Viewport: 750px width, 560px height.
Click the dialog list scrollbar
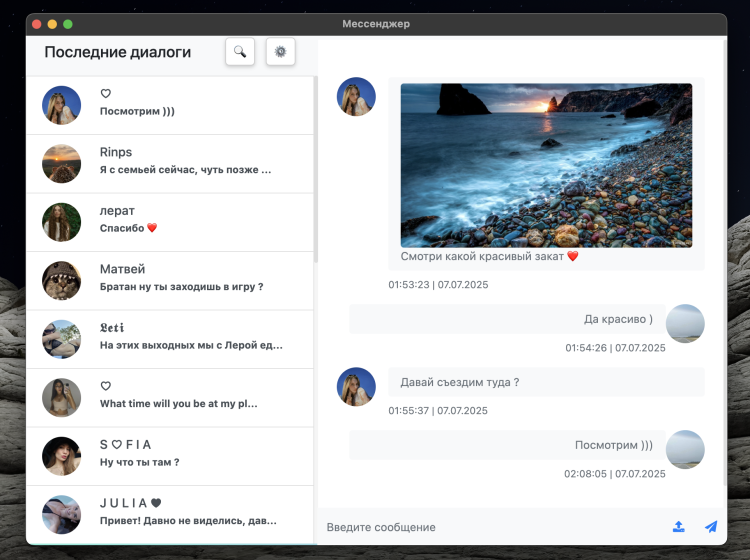pos(316,170)
